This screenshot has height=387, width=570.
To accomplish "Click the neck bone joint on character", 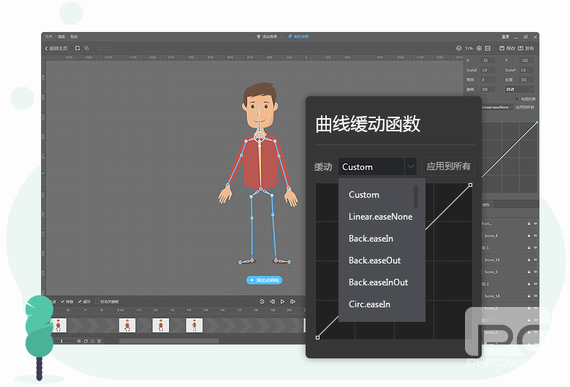I will (x=260, y=137).
